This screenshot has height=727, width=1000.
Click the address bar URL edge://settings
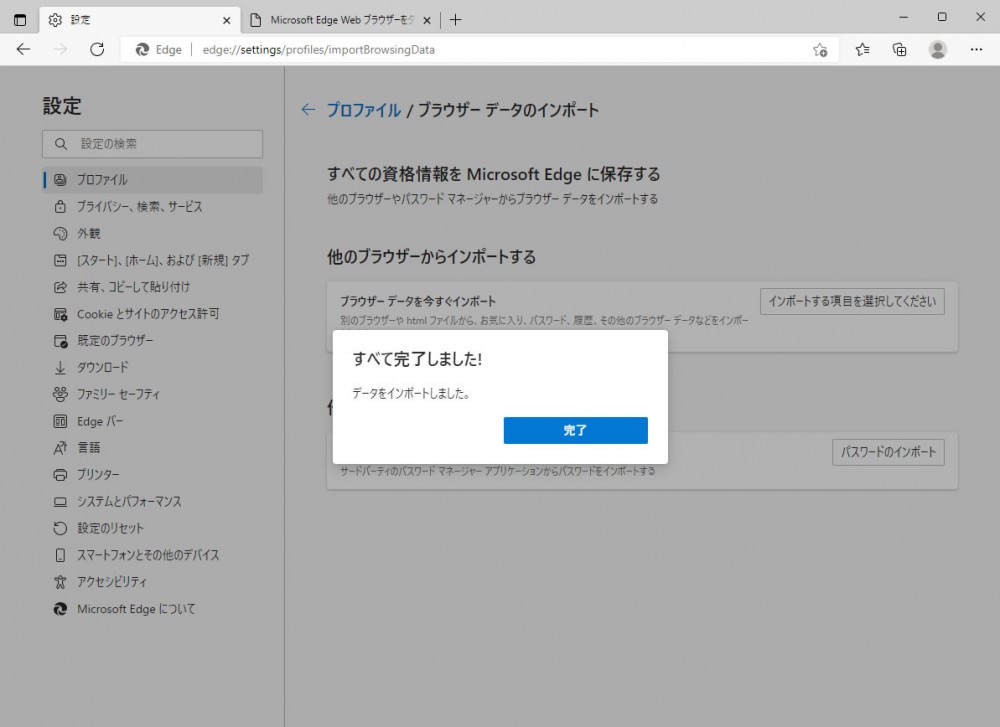coord(318,50)
